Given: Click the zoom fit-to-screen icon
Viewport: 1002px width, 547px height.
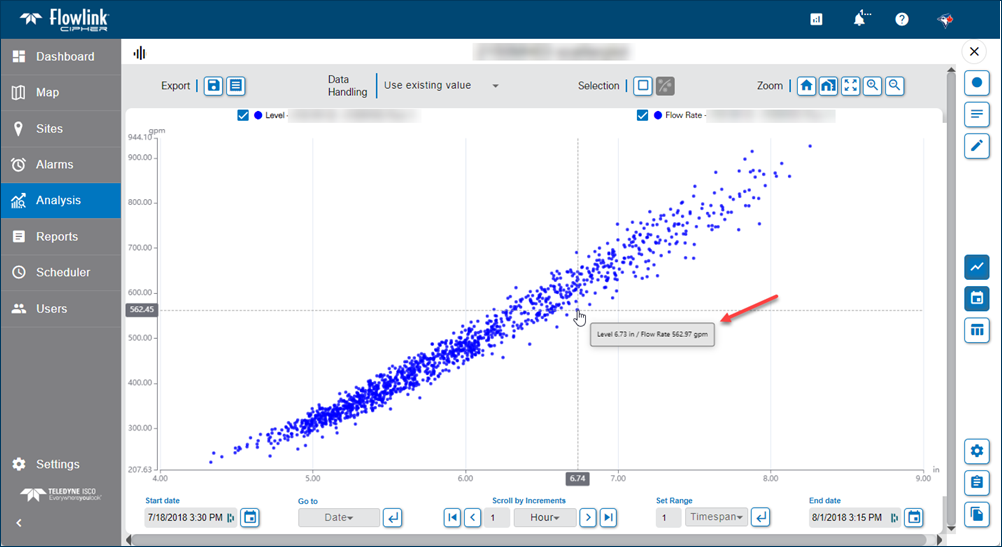Looking at the screenshot, I should pyautogui.click(x=850, y=86).
